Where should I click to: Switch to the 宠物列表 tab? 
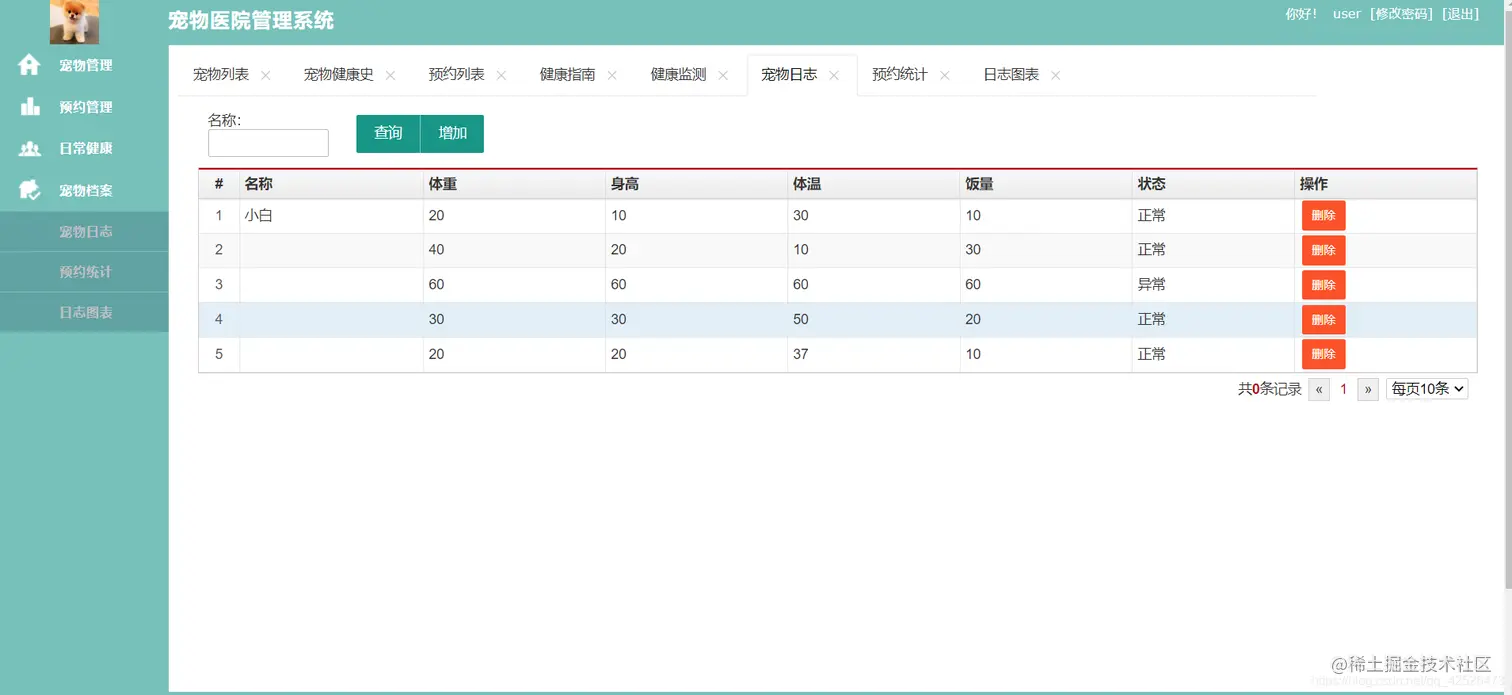pos(221,75)
